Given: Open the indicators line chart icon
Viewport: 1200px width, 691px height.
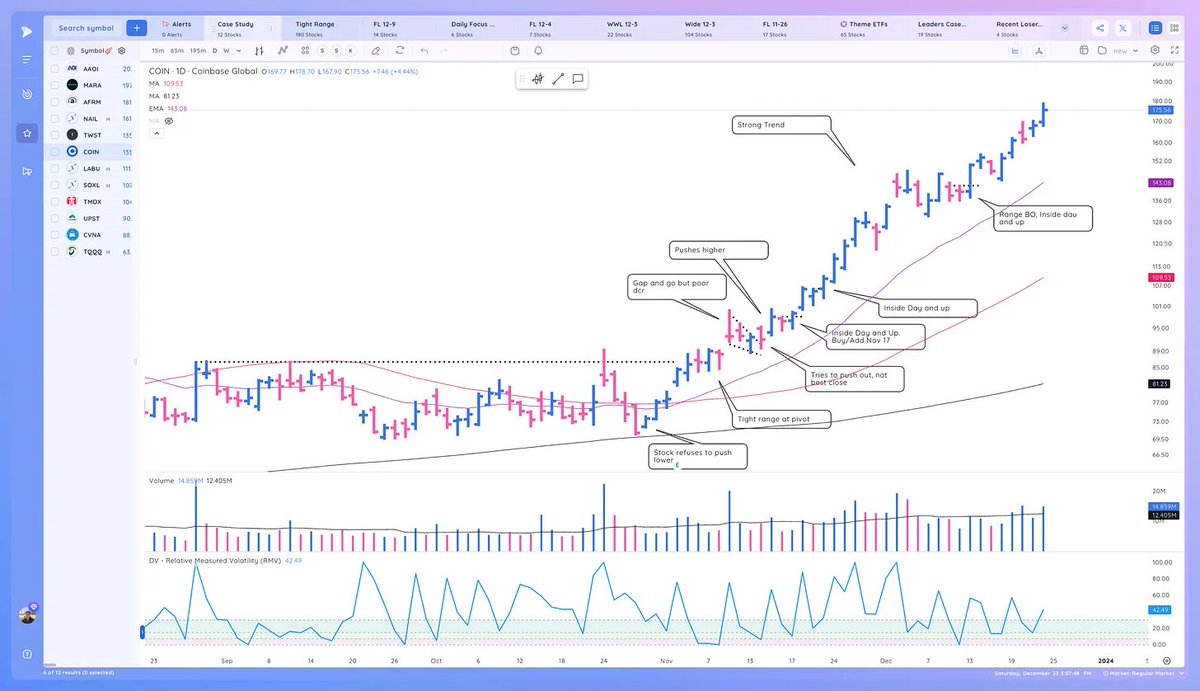Looking at the screenshot, I should tap(283, 50).
